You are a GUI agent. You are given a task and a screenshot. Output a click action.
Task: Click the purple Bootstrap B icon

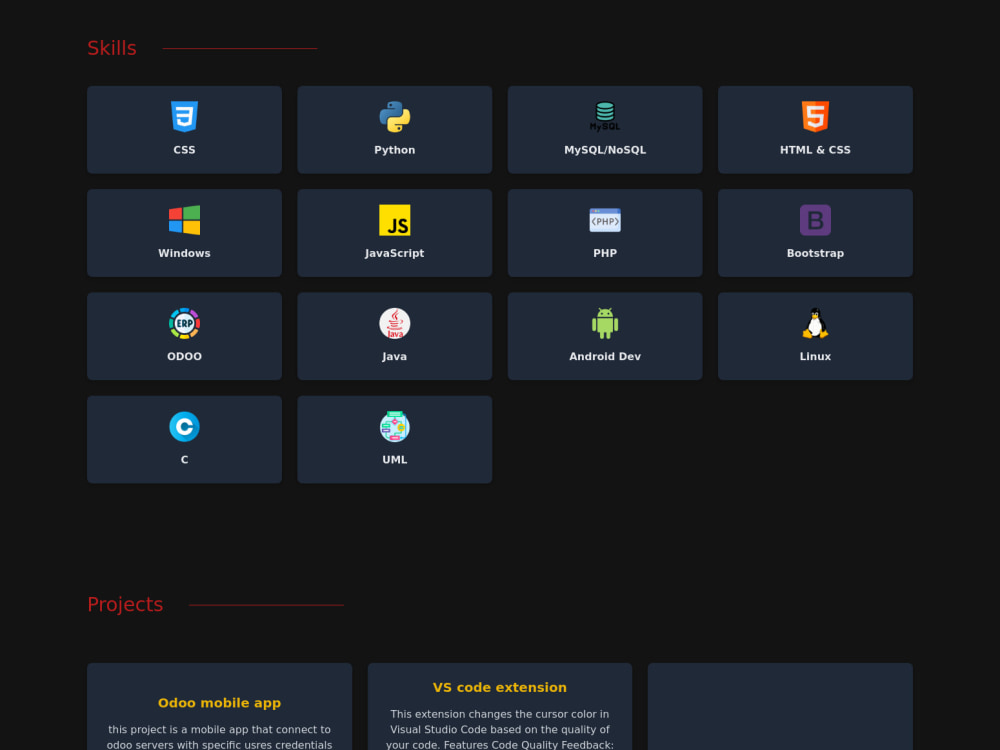pos(815,220)
